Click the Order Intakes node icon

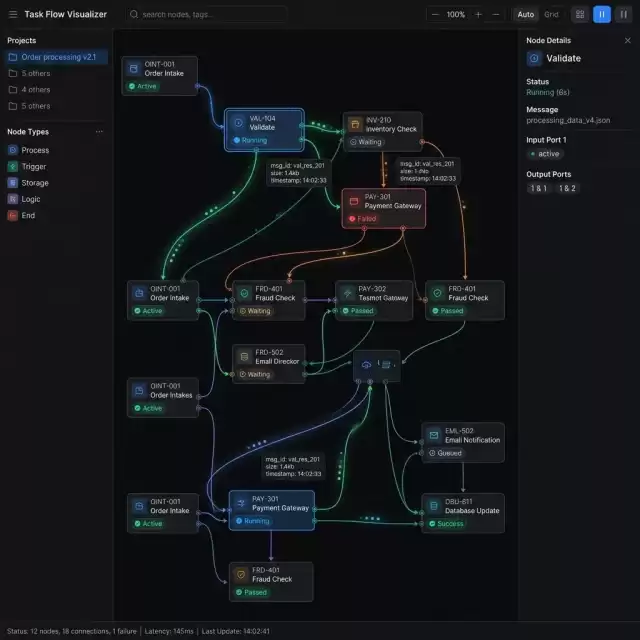139,391
